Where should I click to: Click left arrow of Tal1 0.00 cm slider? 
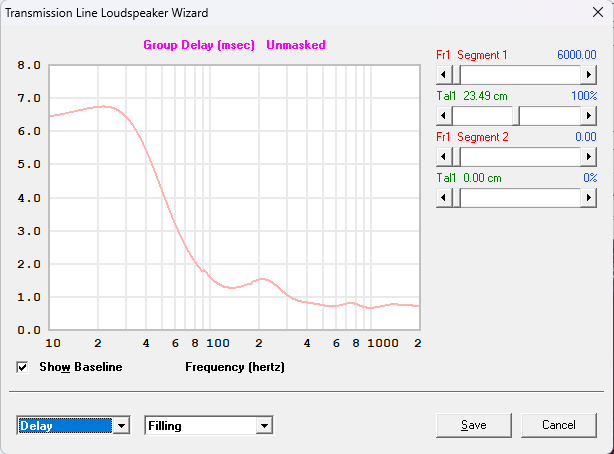(444, 197)
